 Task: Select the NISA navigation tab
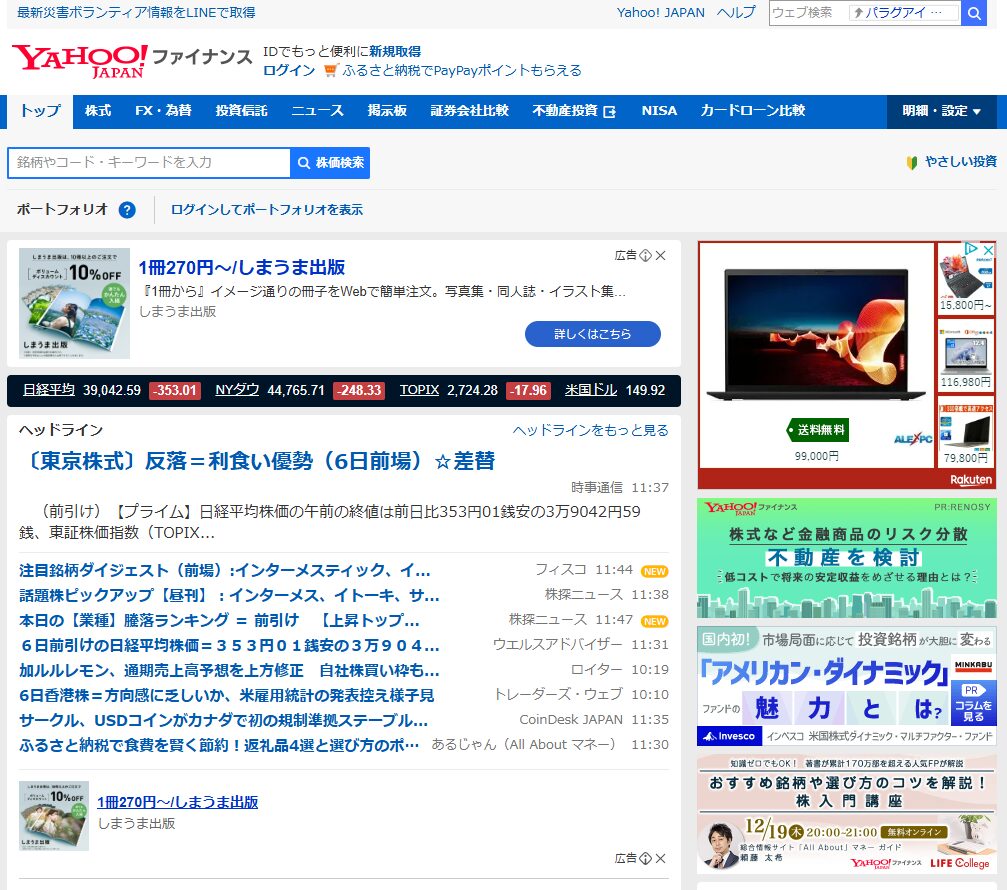point(659,111)
